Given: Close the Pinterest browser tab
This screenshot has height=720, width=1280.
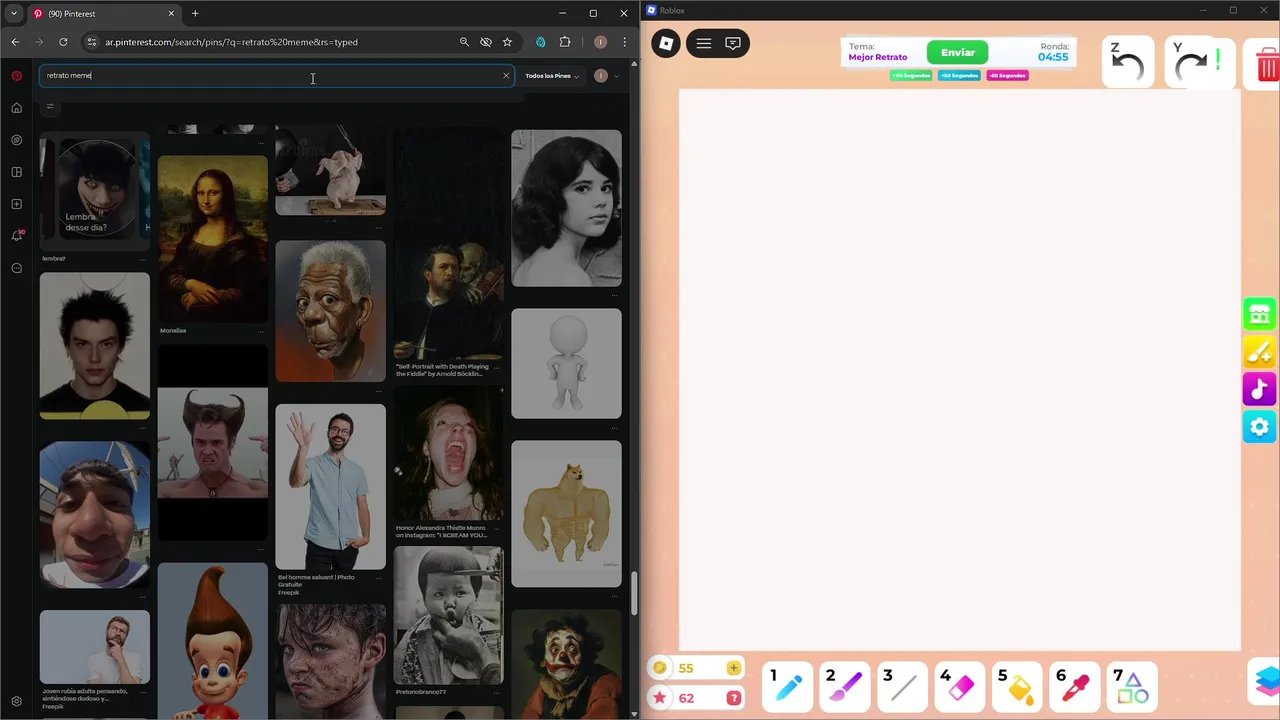Looking at the screenshot, I should coord(171,14).
